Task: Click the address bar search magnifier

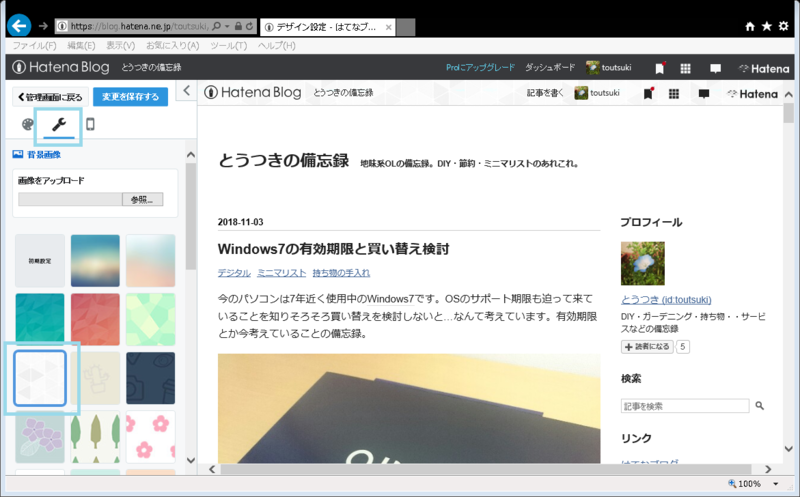Action: click(x=216, y=26)
